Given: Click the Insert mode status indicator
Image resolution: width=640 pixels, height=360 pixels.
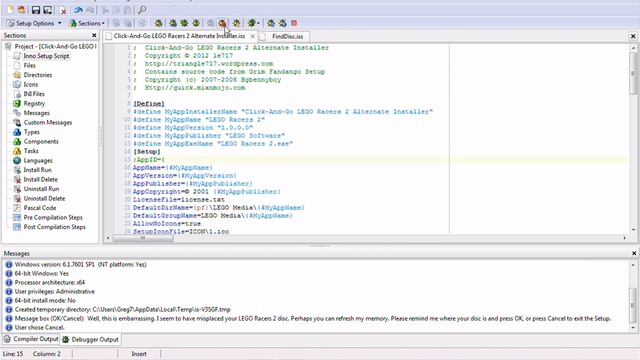Looking at the screenshot, I should (139, 354).
